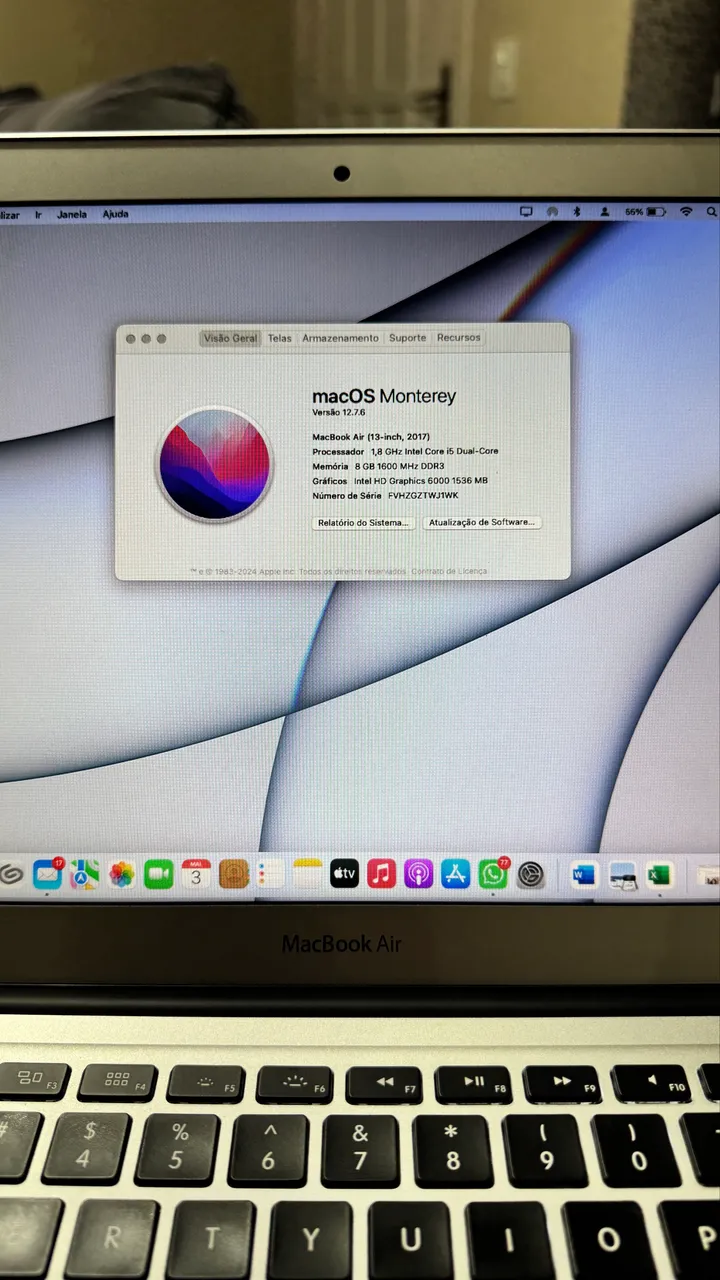Open the Ajuda menu
The image size is (720, 1280).
point(115,214)
